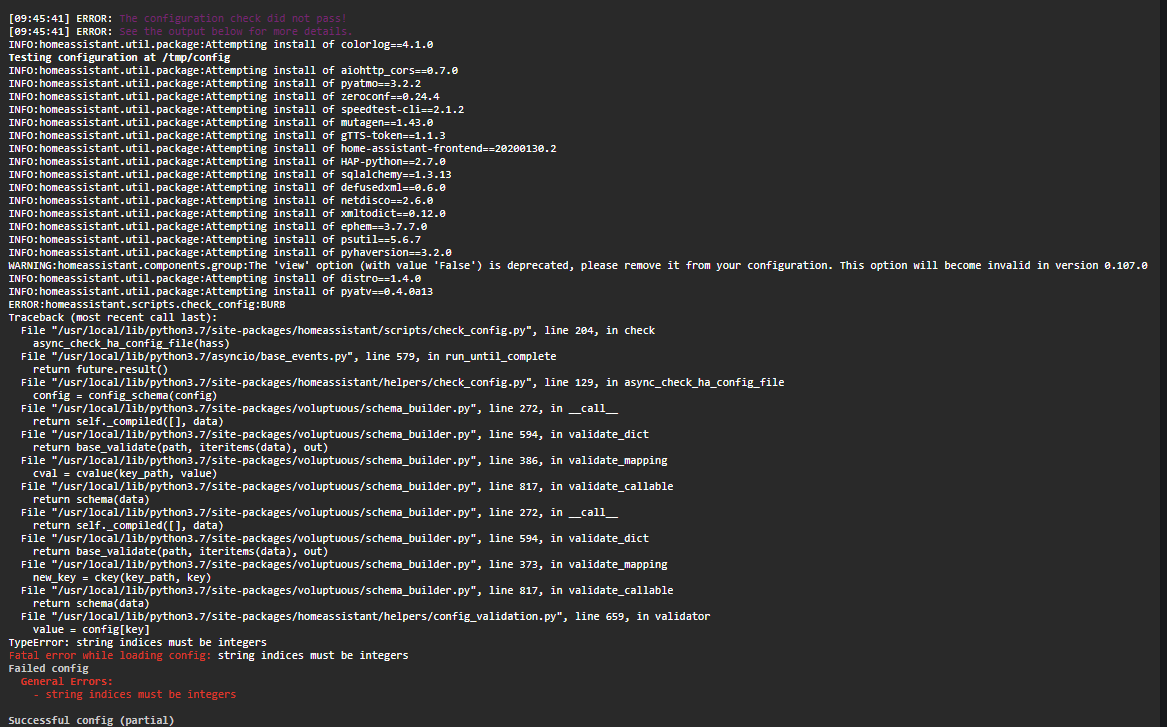Click the defusedxml==0.6.0 install line
Viewport: 1167px width, 727px height.
point(227,188)
